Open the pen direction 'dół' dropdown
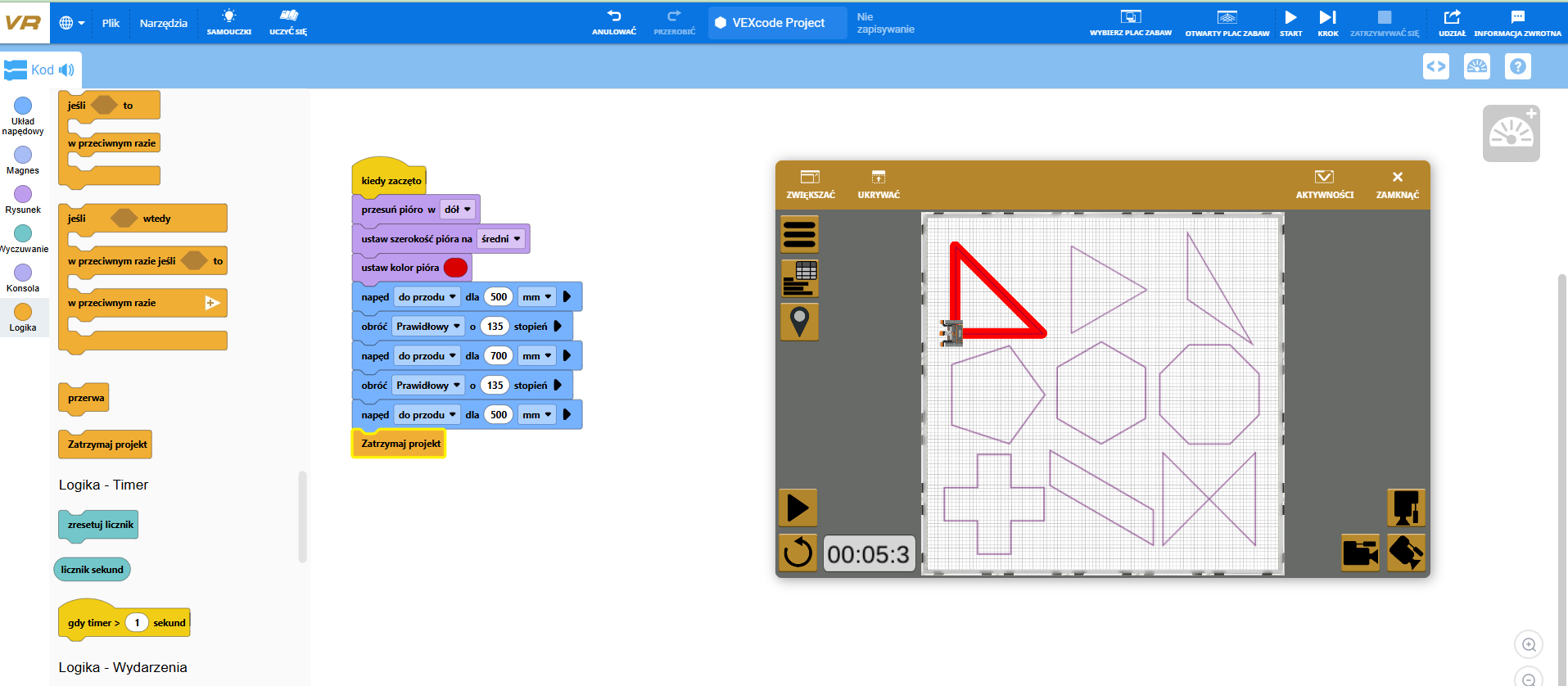The width and height of the screenshot is (1568, 686). tap(457, 210)
